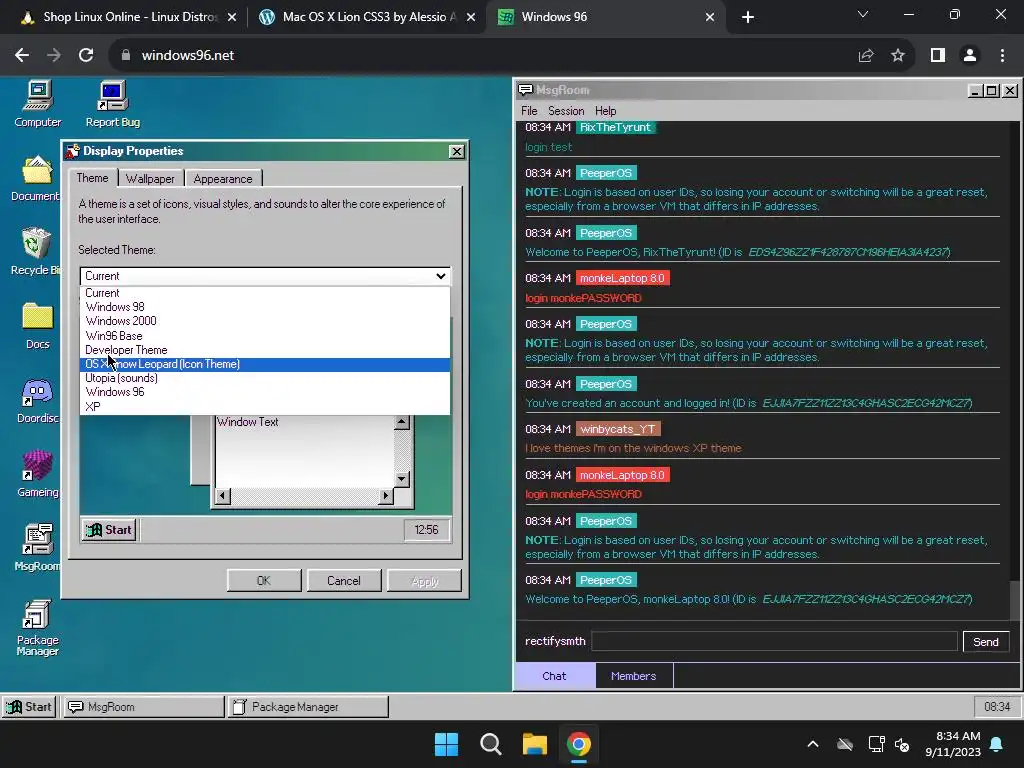Choose Windows 96 theme from list
Image resolution: width=1024 pixels, height=768 pixels.
tap(264, 392)
